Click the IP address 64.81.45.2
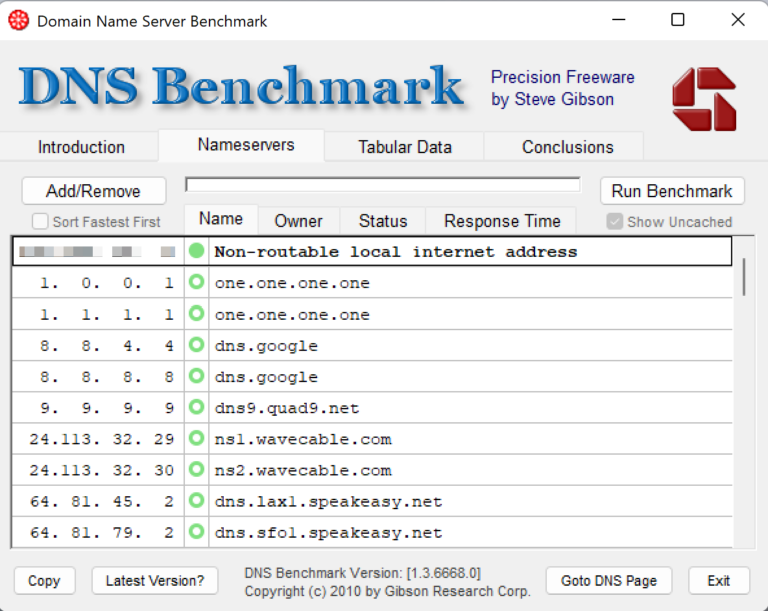 click(101, 501)
